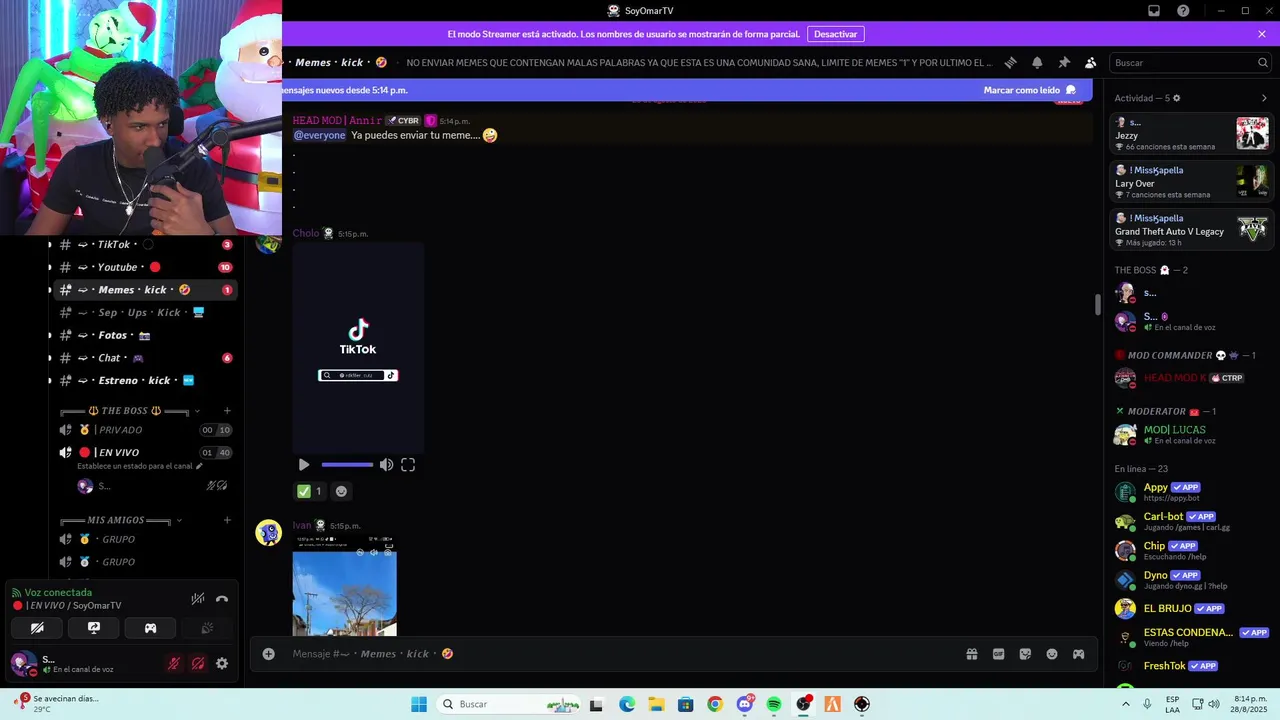Start an activity with gamepad button in voice panel
1280x720 pixels.
150,628
